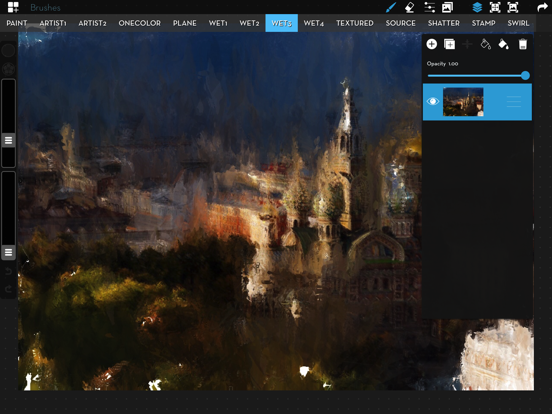The image size is (552, 414).
Task: Toggle the layers panel icon
Action: coord(477,7)
